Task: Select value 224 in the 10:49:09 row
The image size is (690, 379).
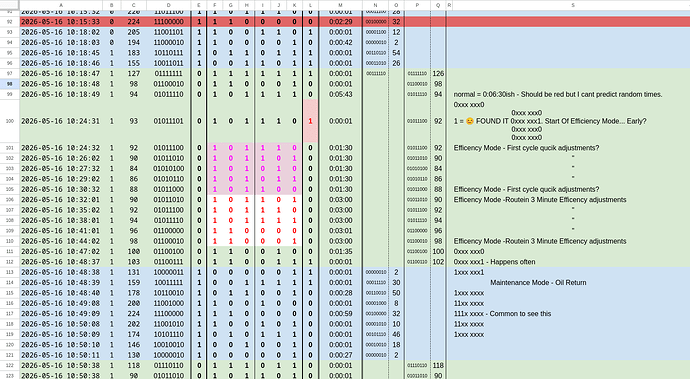Action: (133, 314)
